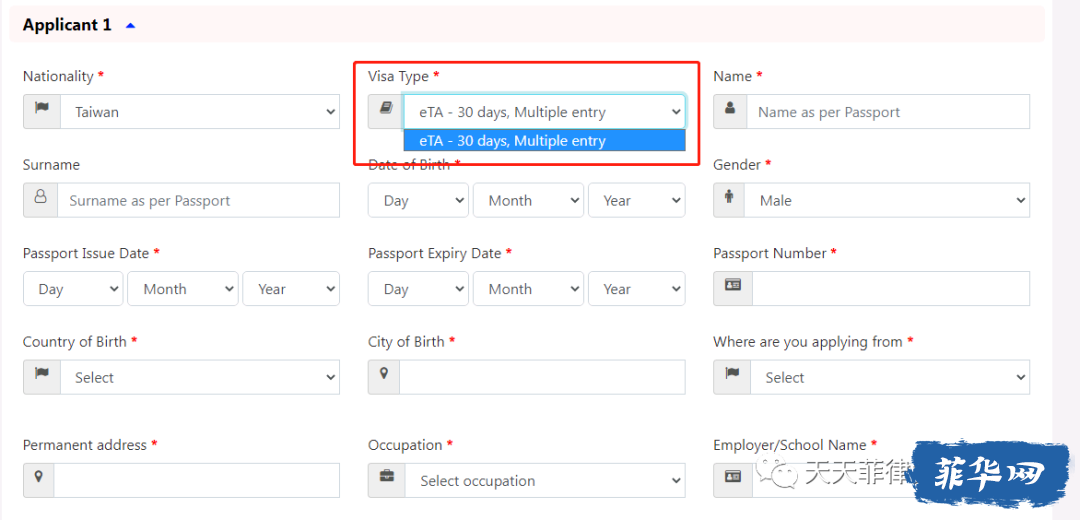Image resolution: width=1080 pixels, height=520 pixels.
Task: Click the map pin icon beside City of Birth
Action: coord(384,373)
